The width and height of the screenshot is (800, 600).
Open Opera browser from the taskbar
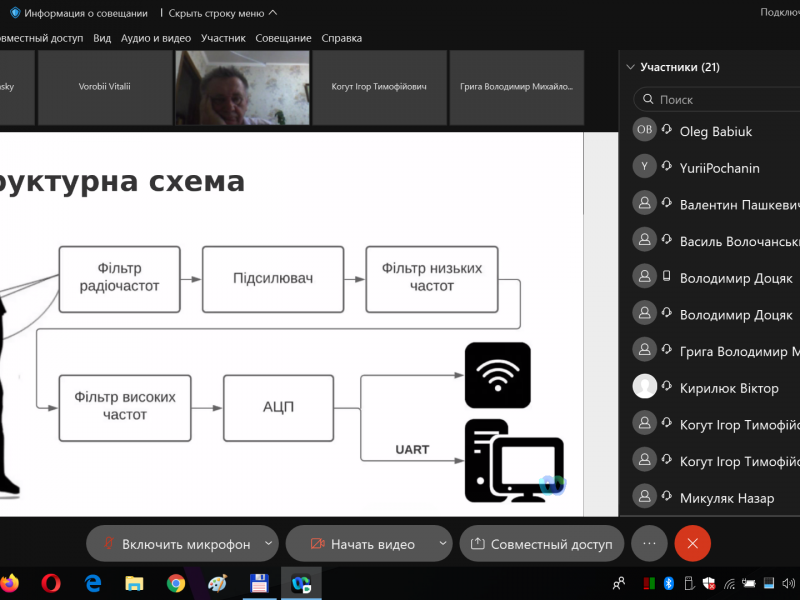(51, 582)
